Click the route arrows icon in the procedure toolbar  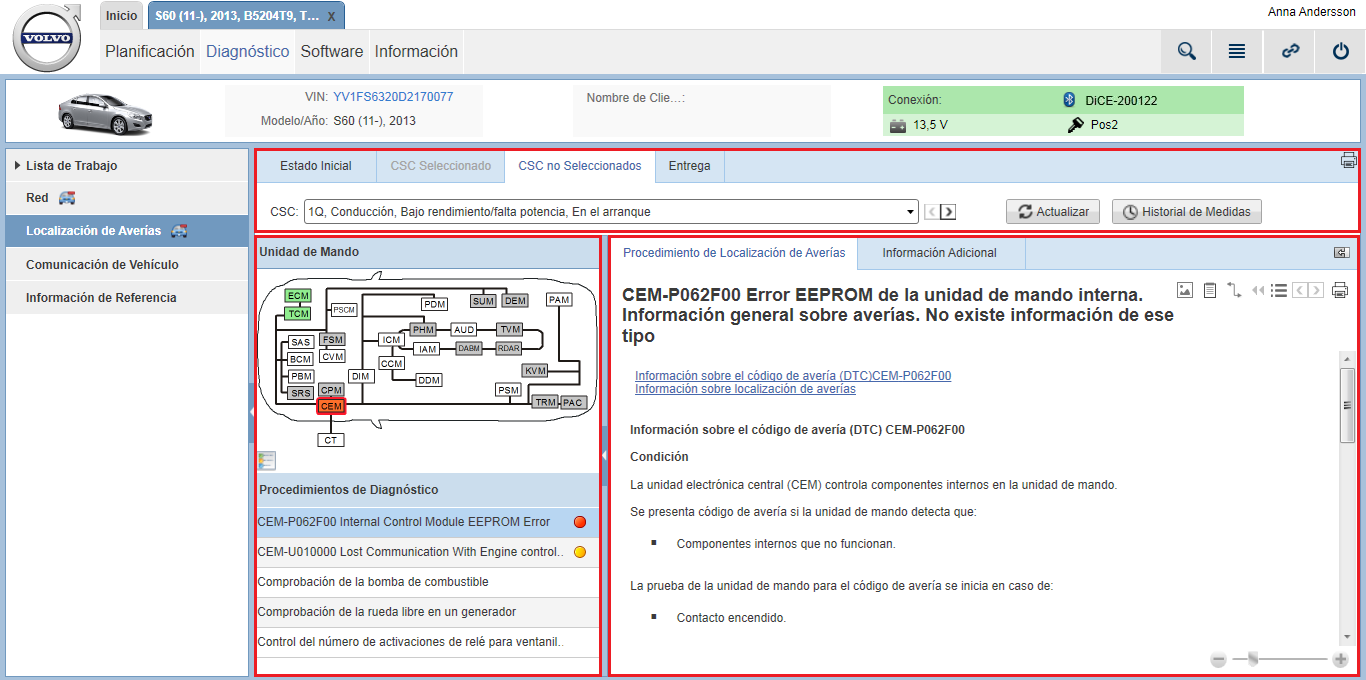click(x=1235, y=290)
